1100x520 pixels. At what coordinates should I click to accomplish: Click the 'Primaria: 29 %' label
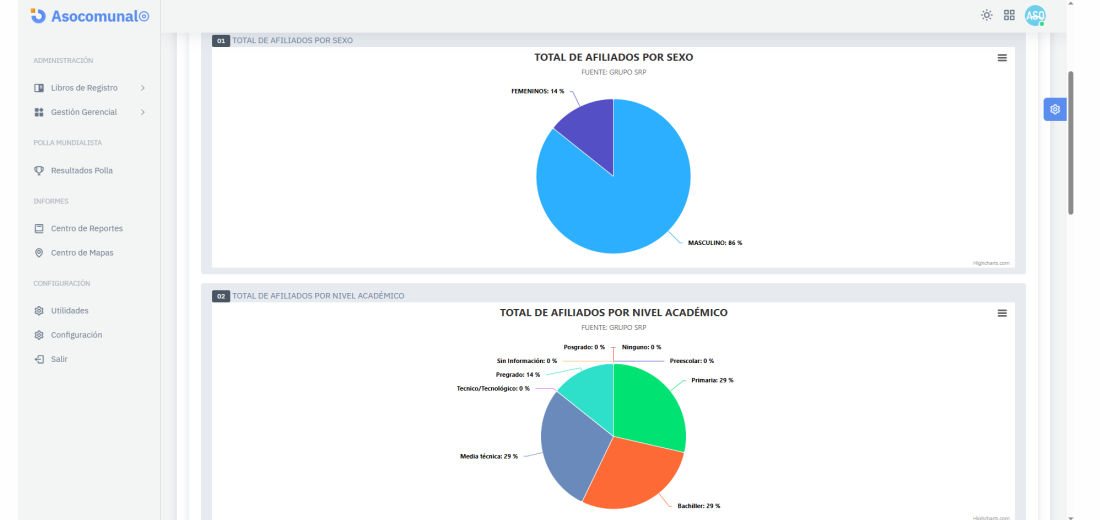coord(712,380)
